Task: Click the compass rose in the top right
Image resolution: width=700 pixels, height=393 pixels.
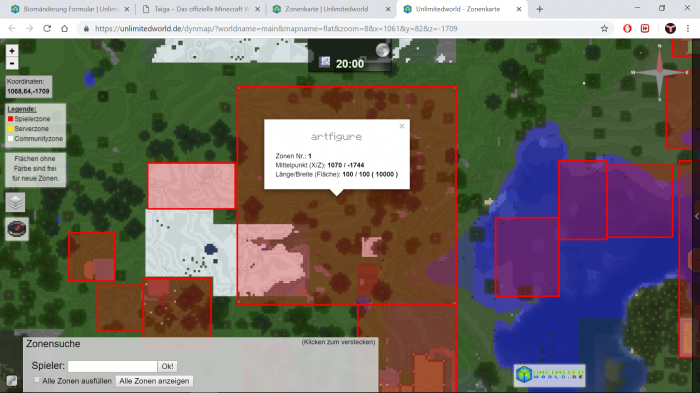Action: [x=659, y=73]
